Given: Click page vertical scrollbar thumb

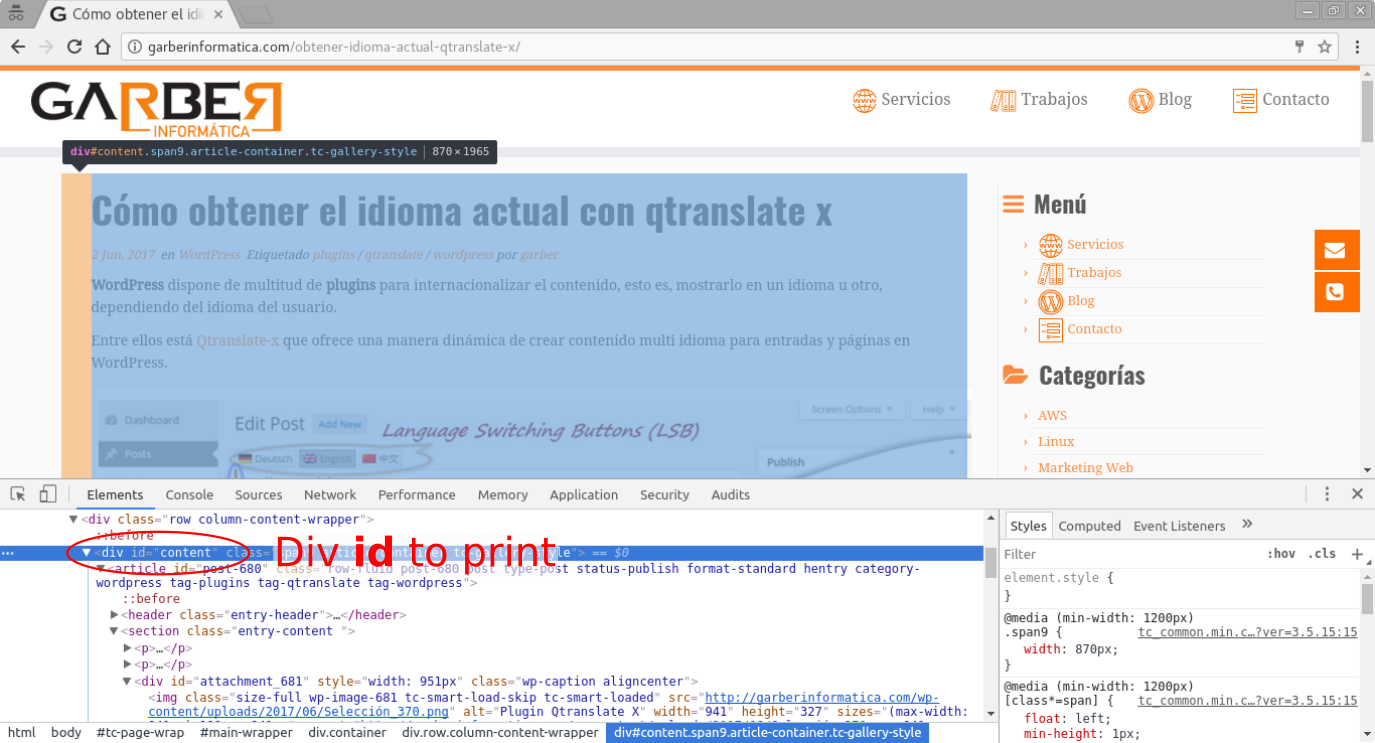Looking at the screenshot, I should pyautogui.click(x=1367, y=110).
